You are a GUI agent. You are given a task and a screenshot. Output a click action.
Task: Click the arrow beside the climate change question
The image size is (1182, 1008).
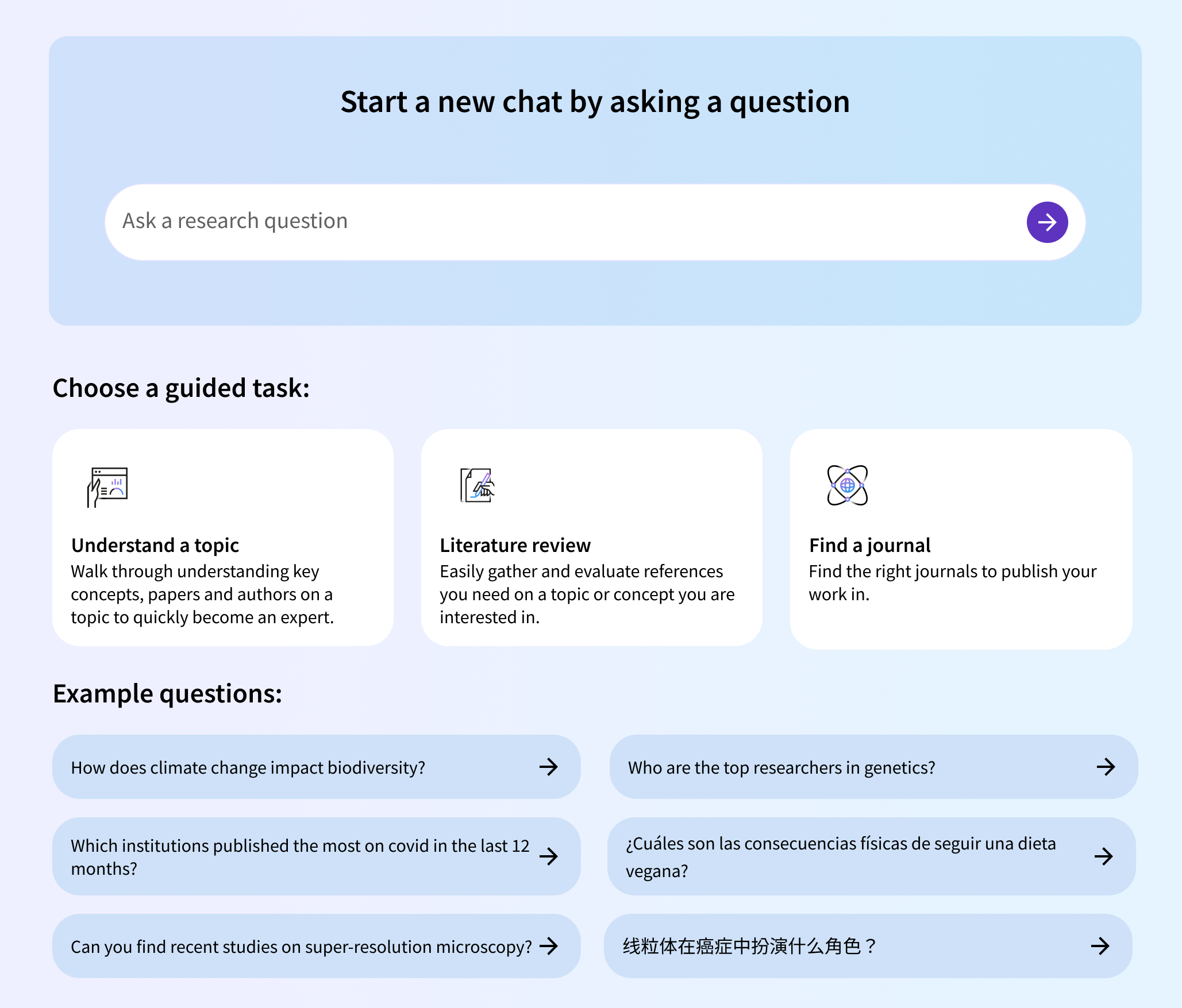(550, 767)
